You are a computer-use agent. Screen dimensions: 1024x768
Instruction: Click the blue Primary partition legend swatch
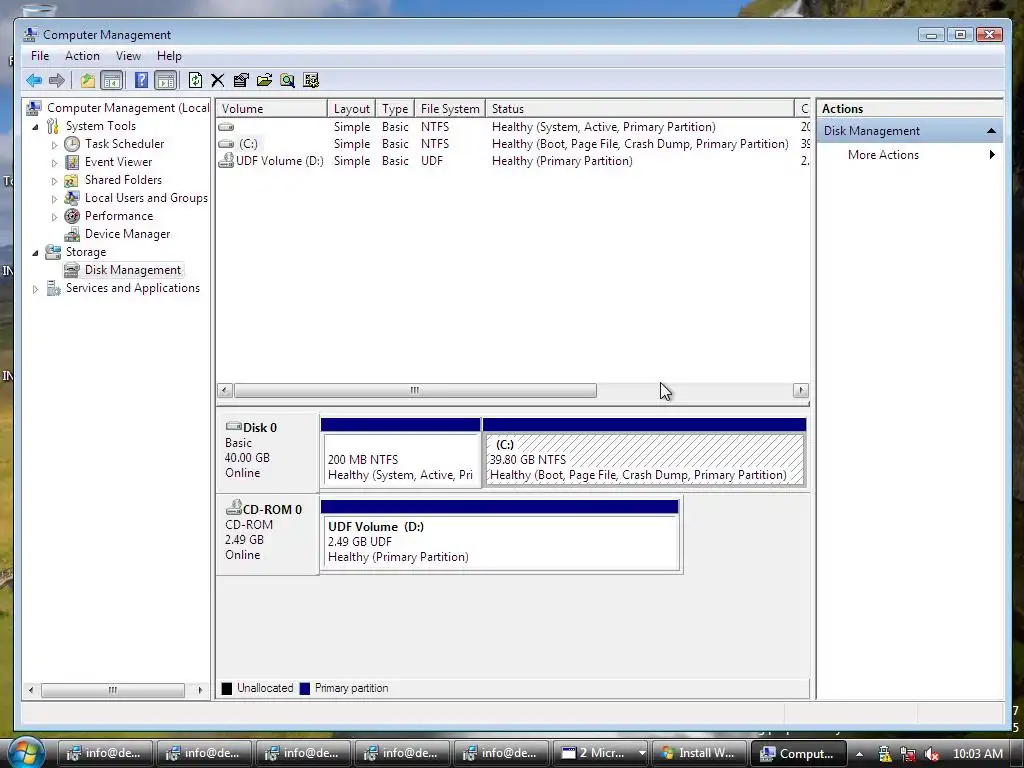click(x=304, y=688)
